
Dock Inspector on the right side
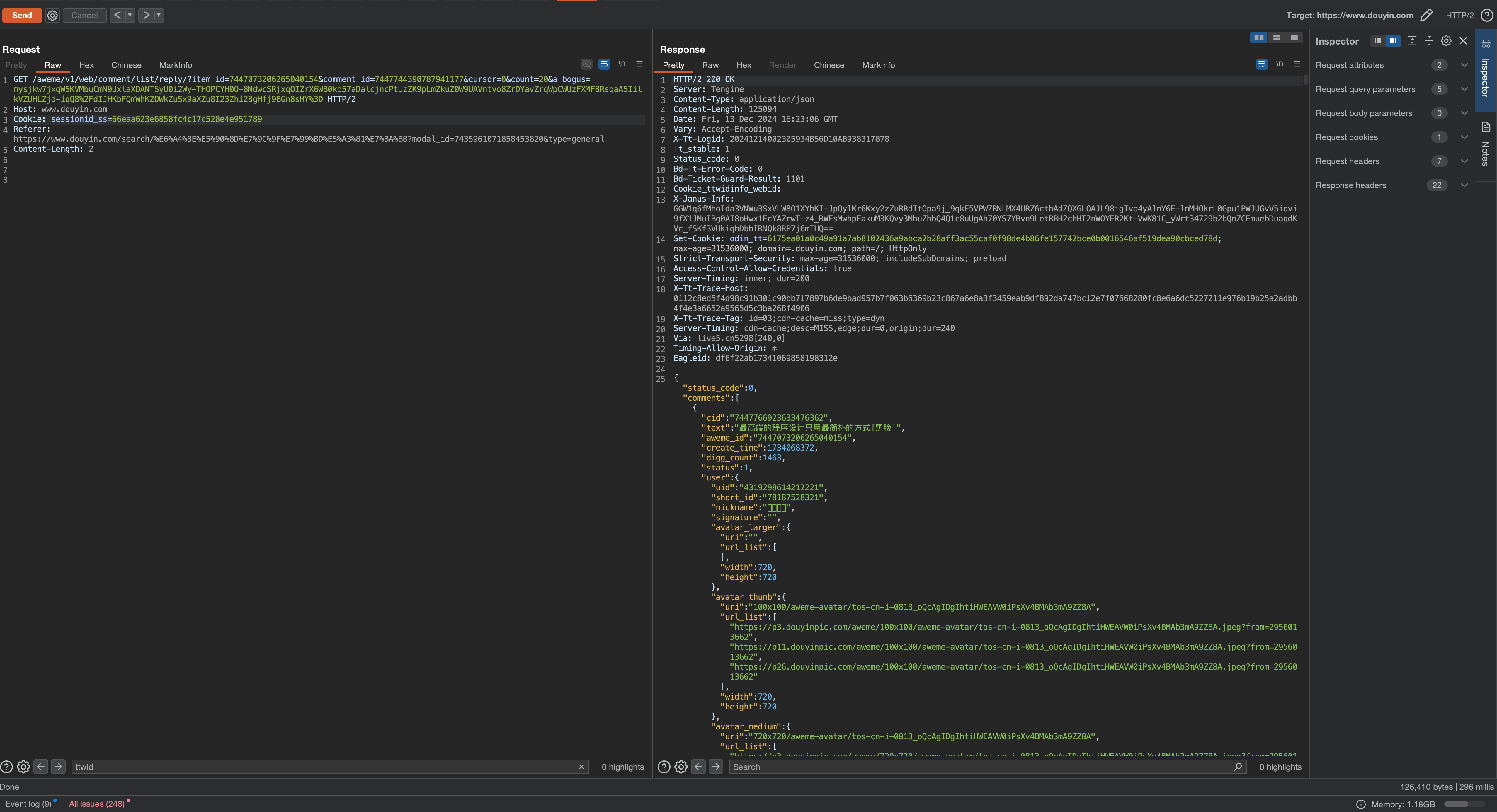pos(1393,41)
